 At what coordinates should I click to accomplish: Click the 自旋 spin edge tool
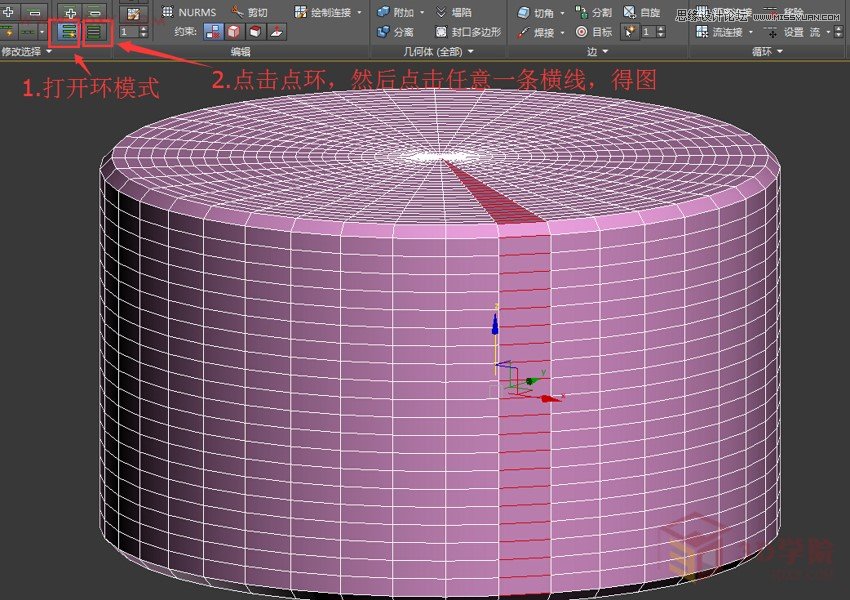point(642,12)
